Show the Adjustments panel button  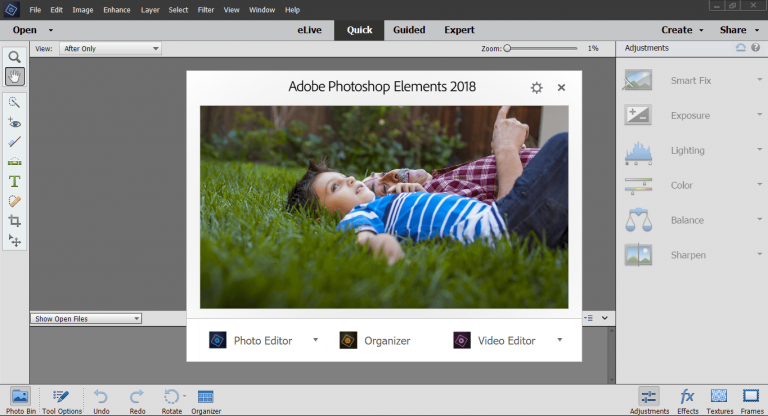[649, 401]
